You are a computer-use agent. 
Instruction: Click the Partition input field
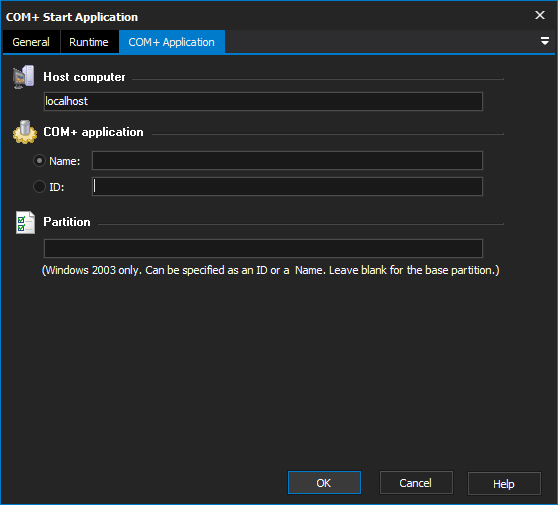(x=263, y=248)
